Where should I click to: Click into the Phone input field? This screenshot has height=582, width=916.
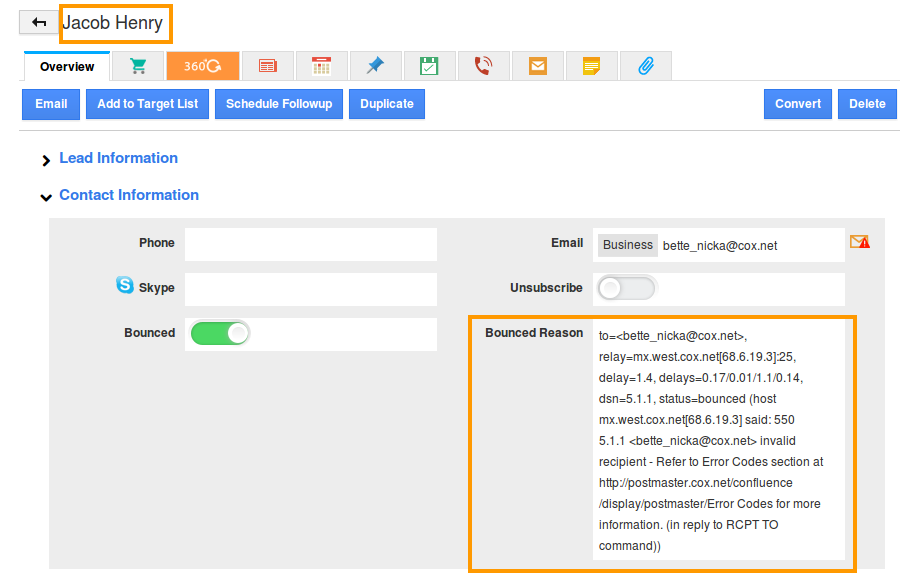click(311, 244)
